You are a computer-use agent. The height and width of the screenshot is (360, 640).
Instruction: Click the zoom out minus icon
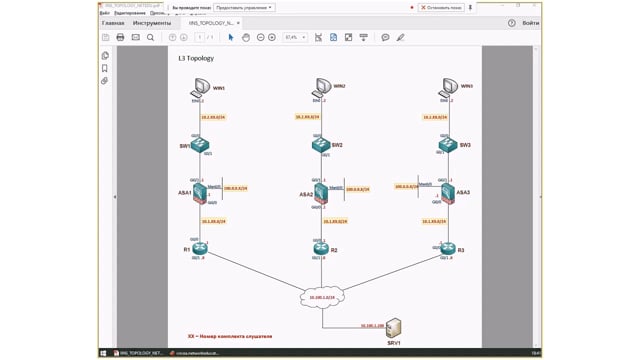[x=260, y=38]
